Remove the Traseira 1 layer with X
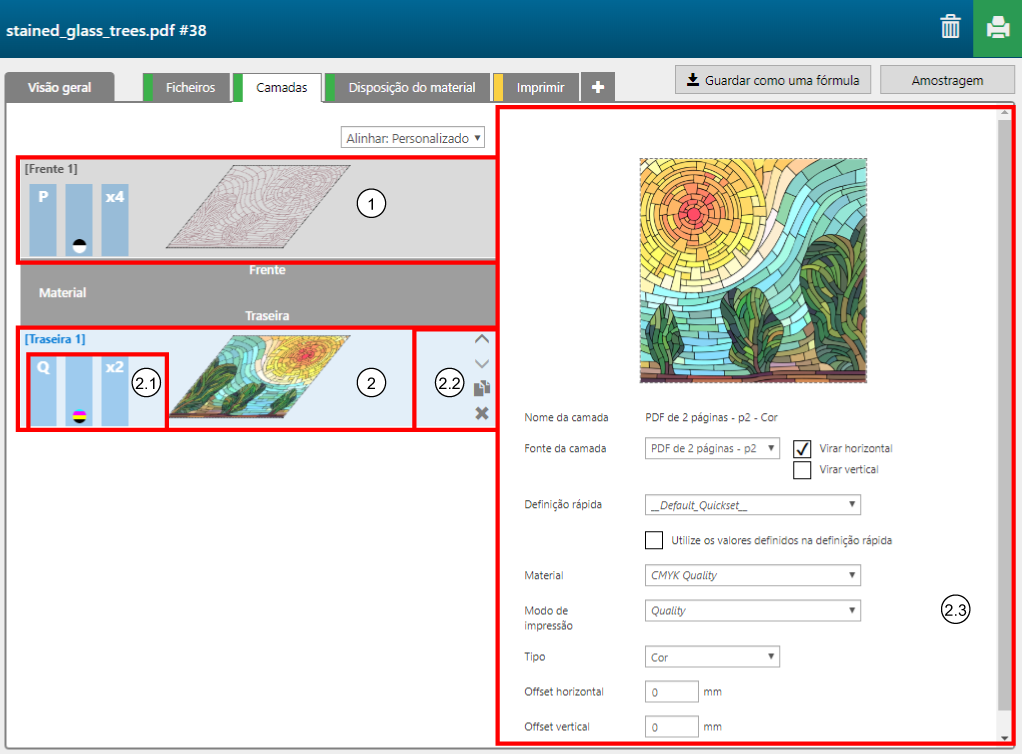 (482, 413)
